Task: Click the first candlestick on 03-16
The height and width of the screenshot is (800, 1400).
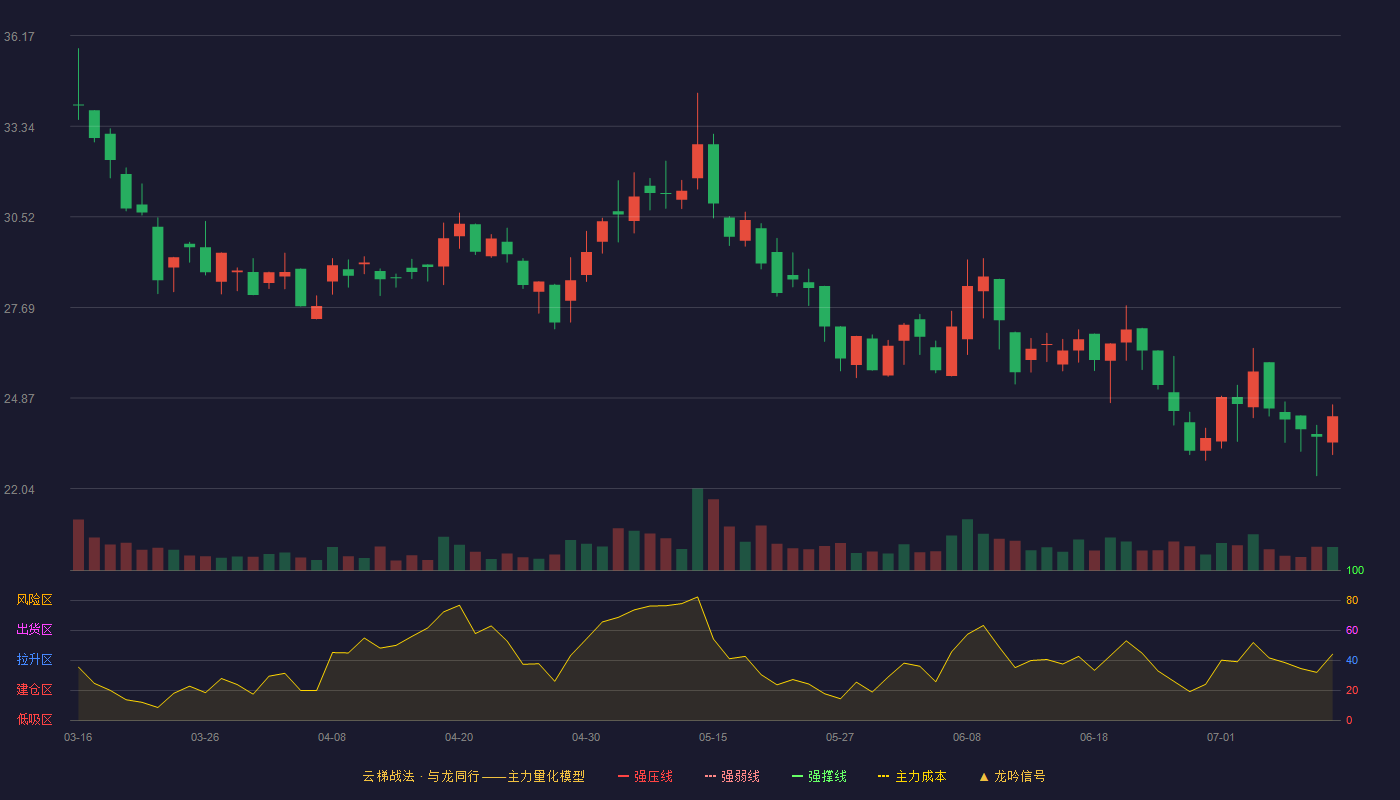Action: pos(78,104)
